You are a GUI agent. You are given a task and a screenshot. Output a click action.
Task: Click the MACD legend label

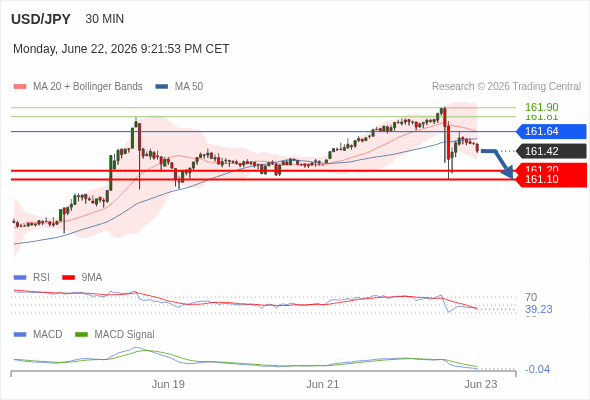pos(48,335)
